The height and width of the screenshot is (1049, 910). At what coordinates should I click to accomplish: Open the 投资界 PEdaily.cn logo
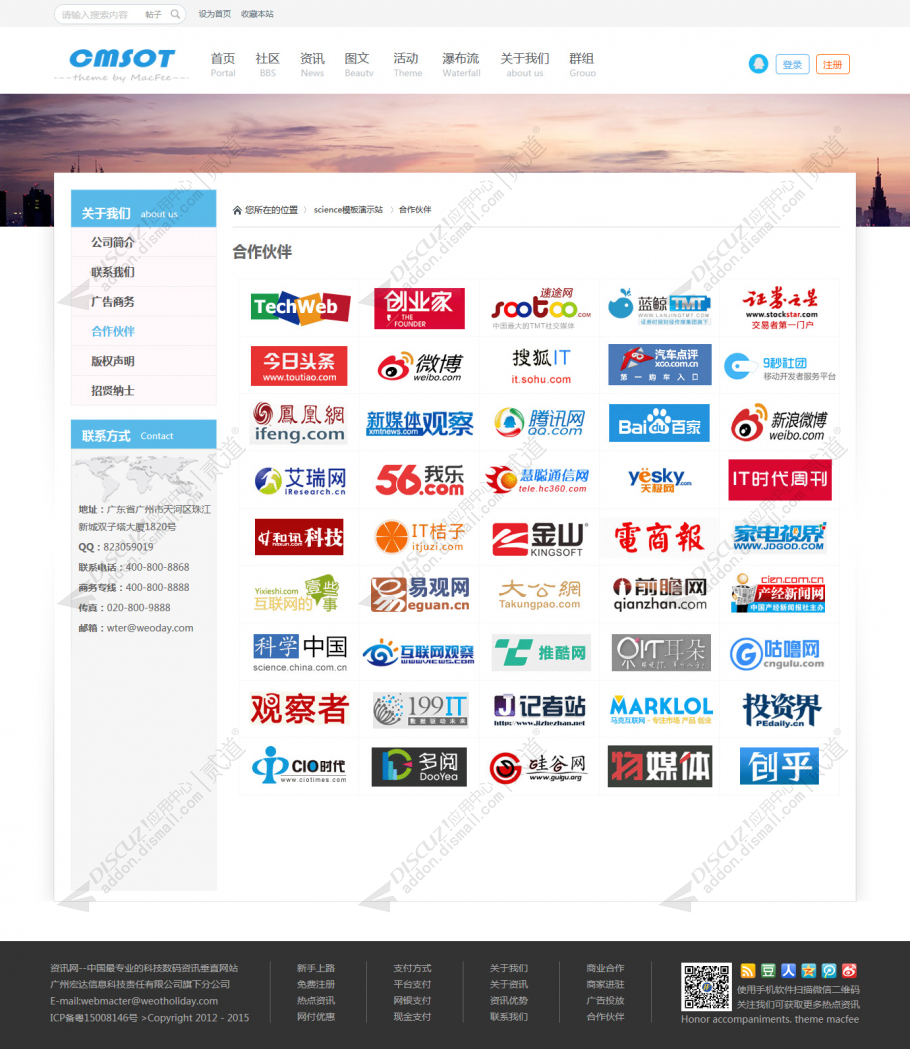780,710
